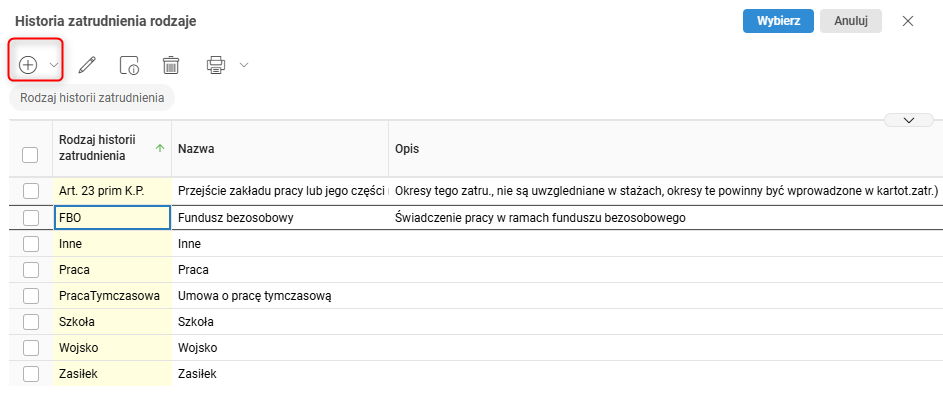
Task: Expand the filter panel chevron above table
Action: click(909, 120)
